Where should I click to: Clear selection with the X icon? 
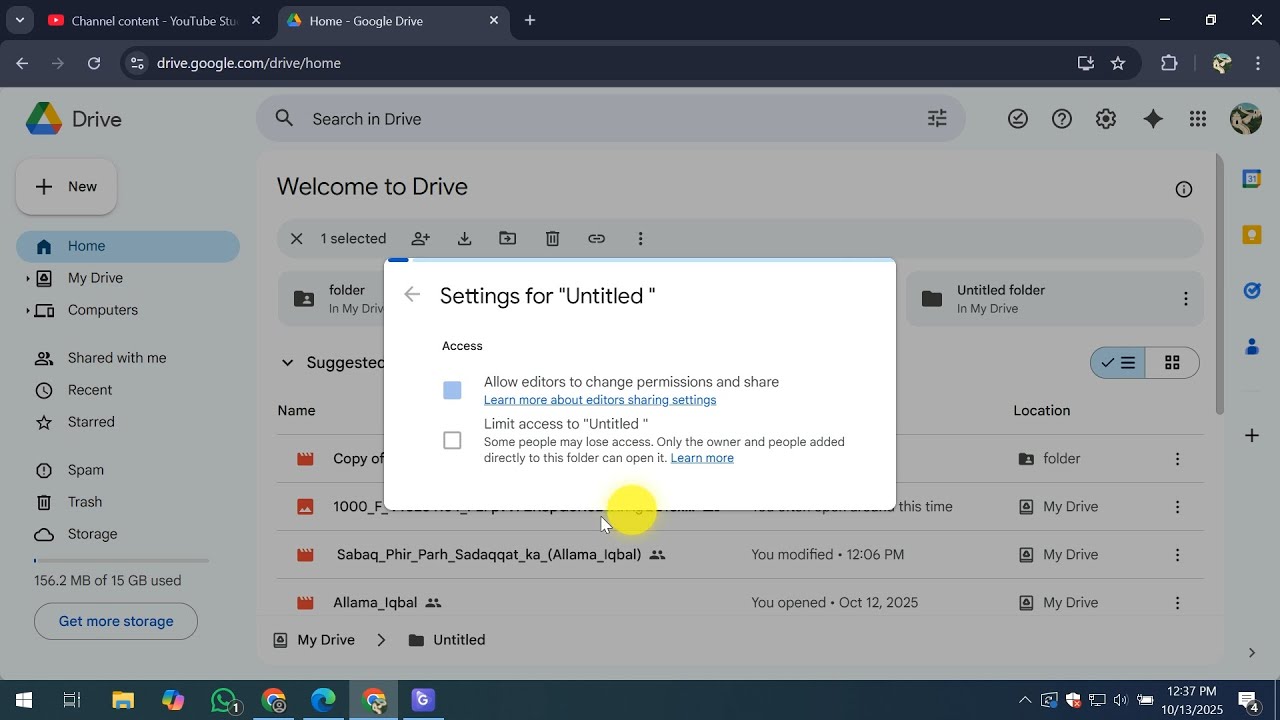(296, 239)
